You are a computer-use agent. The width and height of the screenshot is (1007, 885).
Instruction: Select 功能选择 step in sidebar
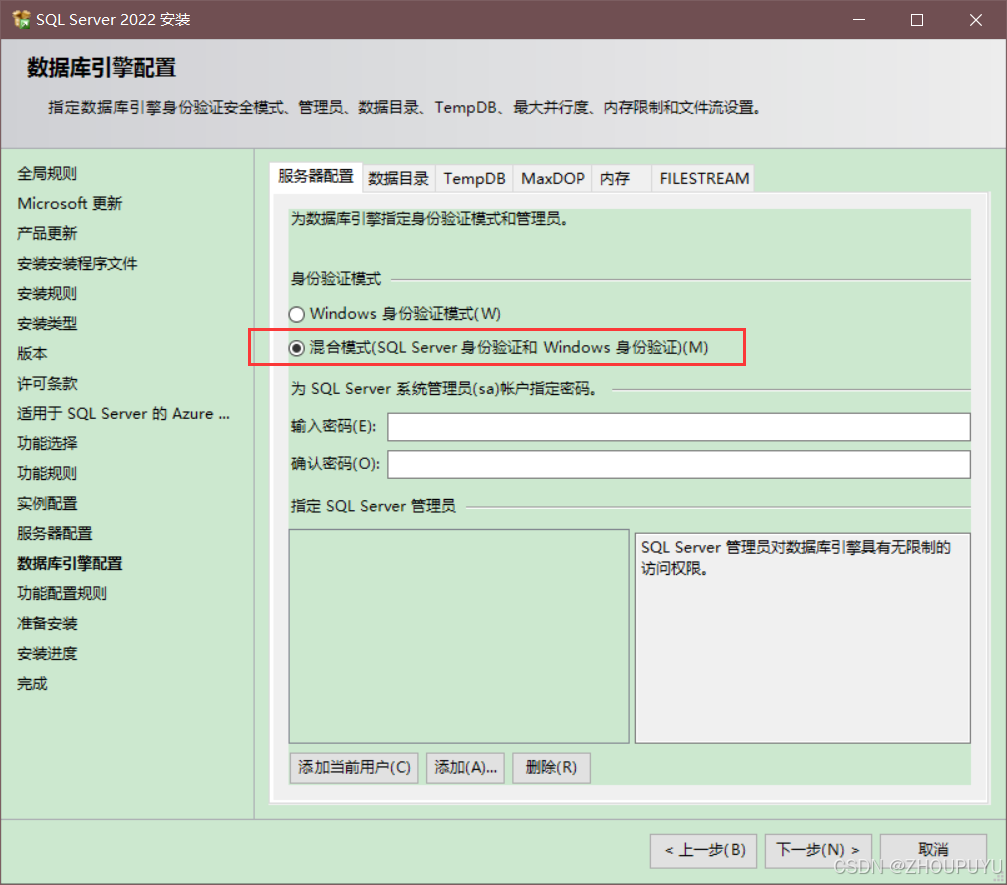pos(47,444)
